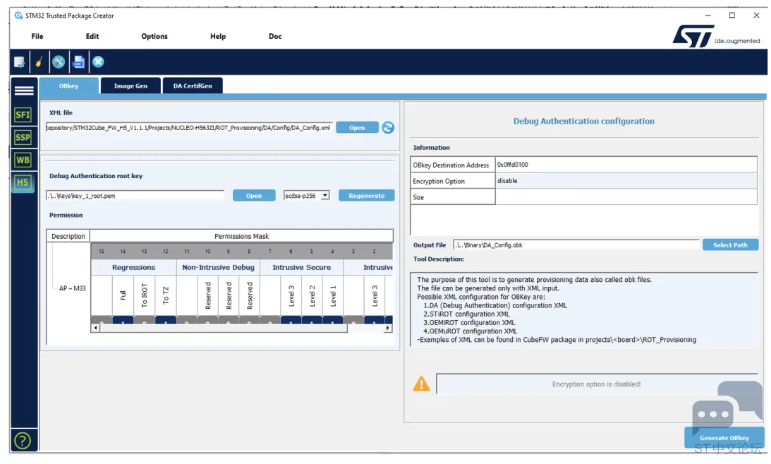Click the Description column header
771x464 pixels.
(68, 236)
